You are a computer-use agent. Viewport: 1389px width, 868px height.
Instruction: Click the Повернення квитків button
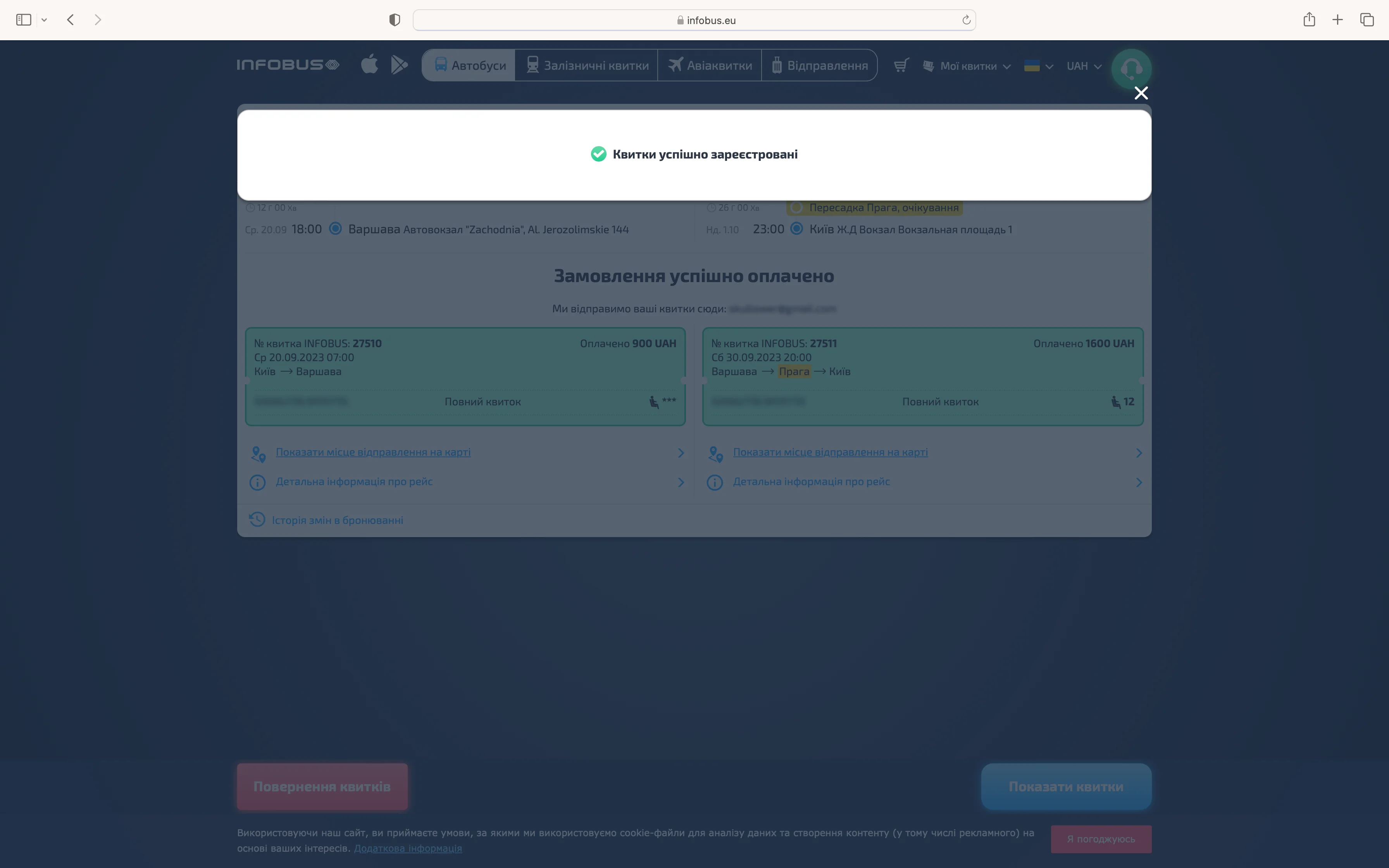pyautogui.click(x=322, y=786)
